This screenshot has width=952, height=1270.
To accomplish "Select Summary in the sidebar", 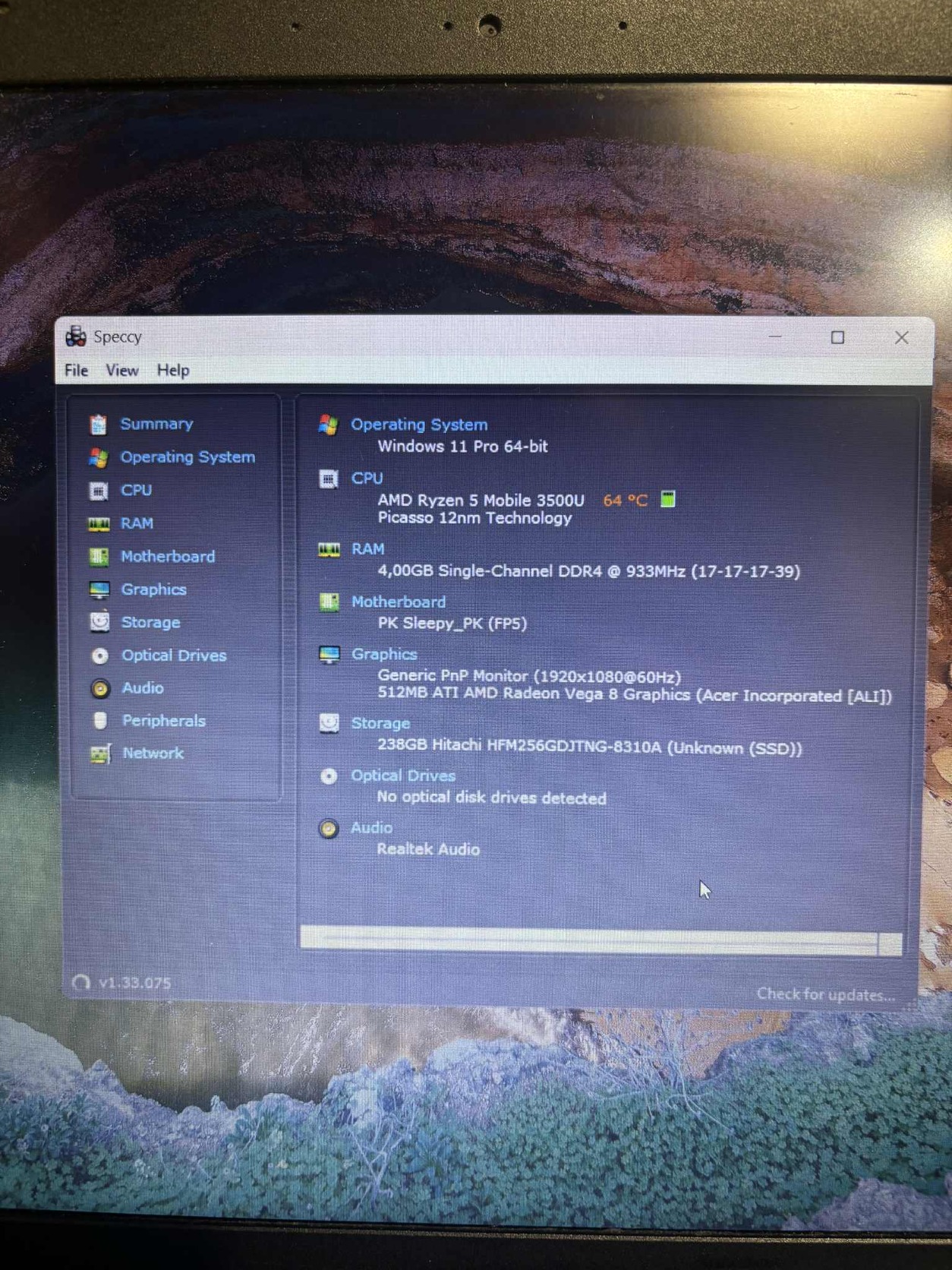I will pyautogui.click(x=156, y=424).
